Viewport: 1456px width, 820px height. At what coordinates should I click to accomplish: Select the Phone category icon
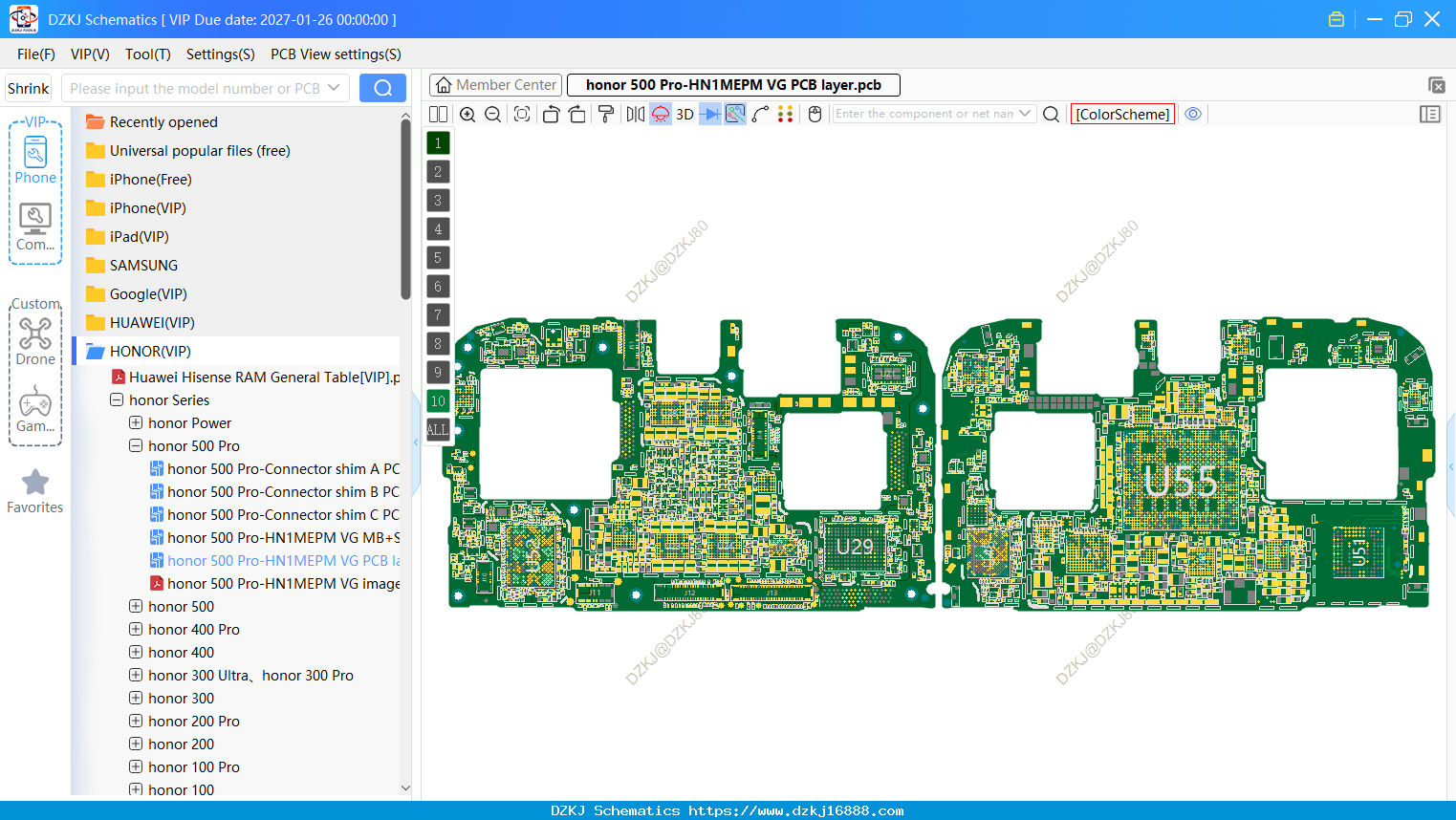(x=35, y=160)
